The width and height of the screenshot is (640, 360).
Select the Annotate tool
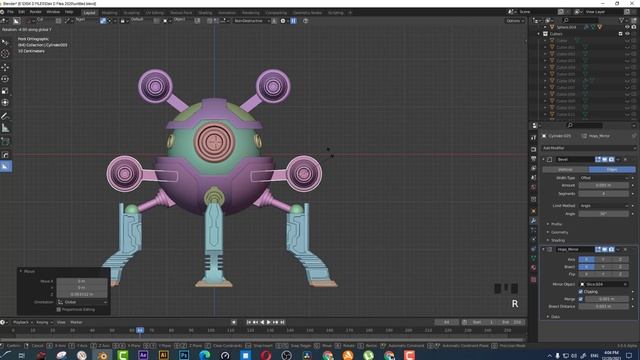tap(5, 116)
